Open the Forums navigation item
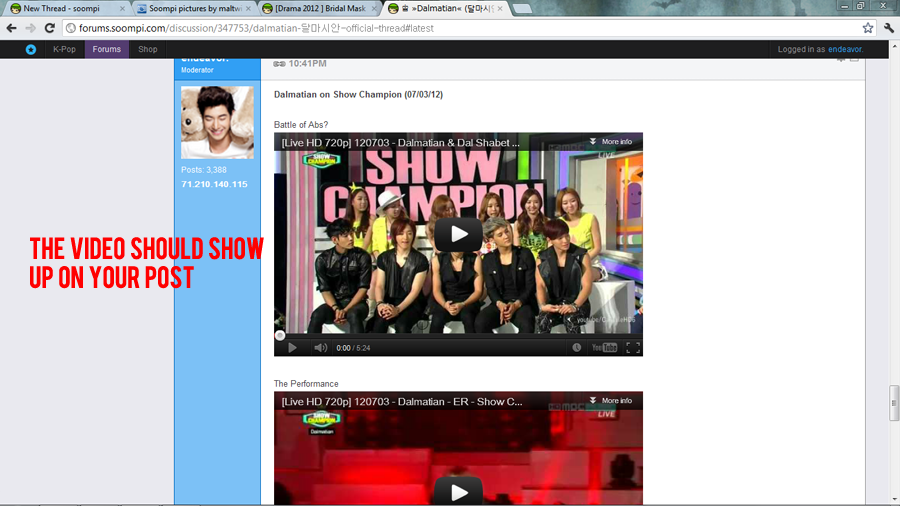Screen dimensions: 900x506 [x=107, y=49]
